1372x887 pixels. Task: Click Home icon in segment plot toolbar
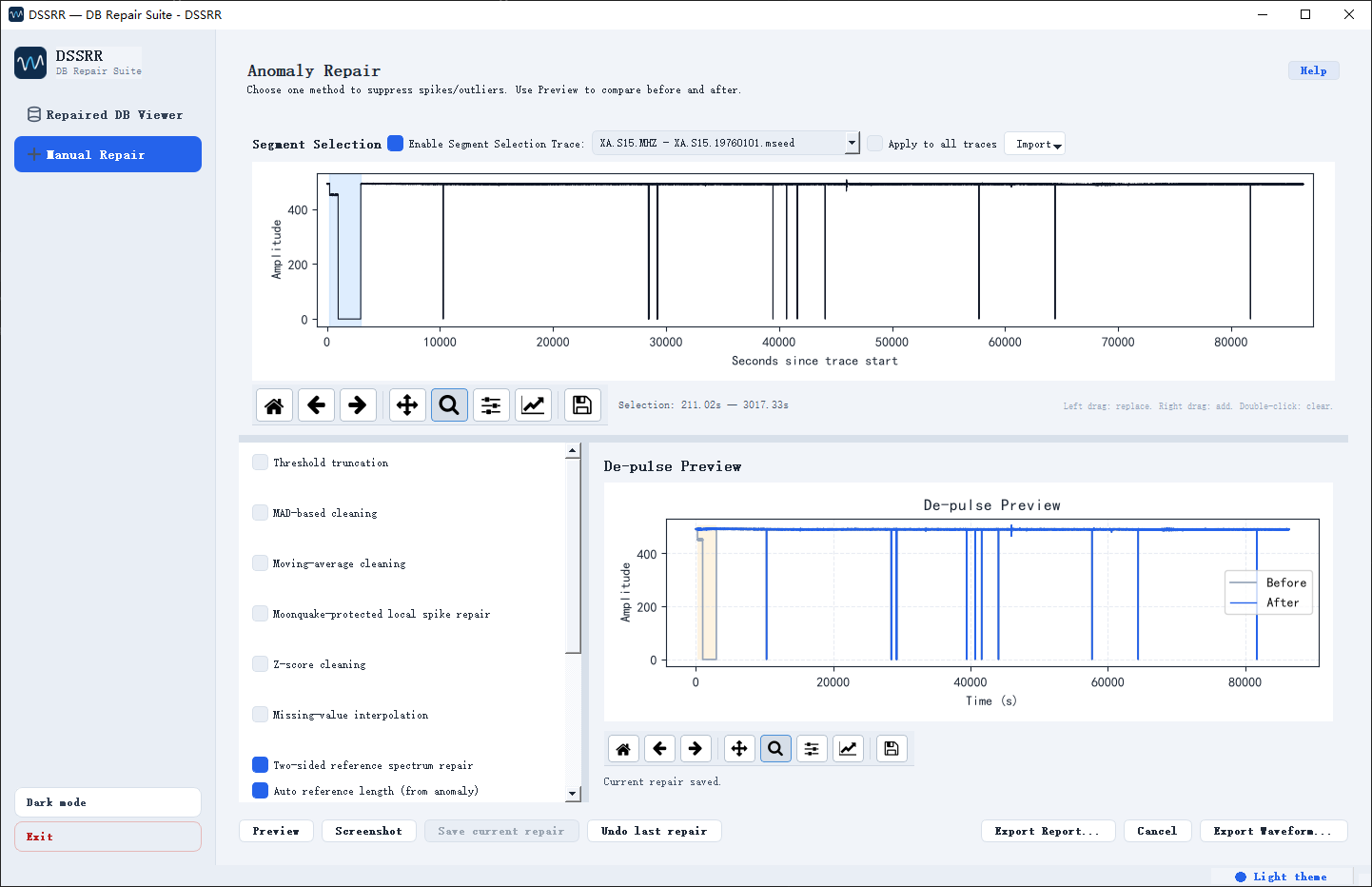(274, 405)
